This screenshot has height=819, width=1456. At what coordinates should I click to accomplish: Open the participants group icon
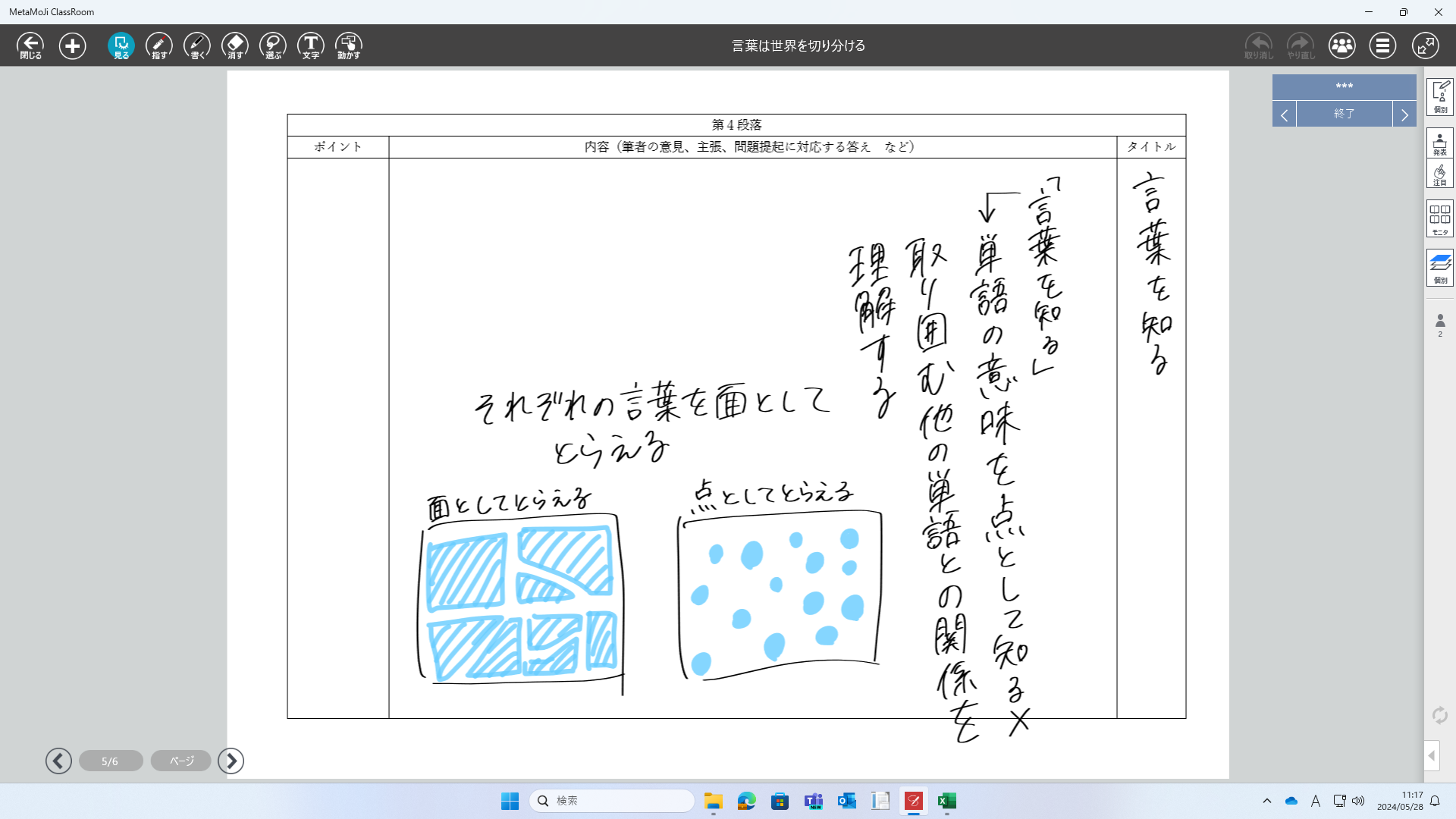pyautogui.click(x=1341, y=45)
